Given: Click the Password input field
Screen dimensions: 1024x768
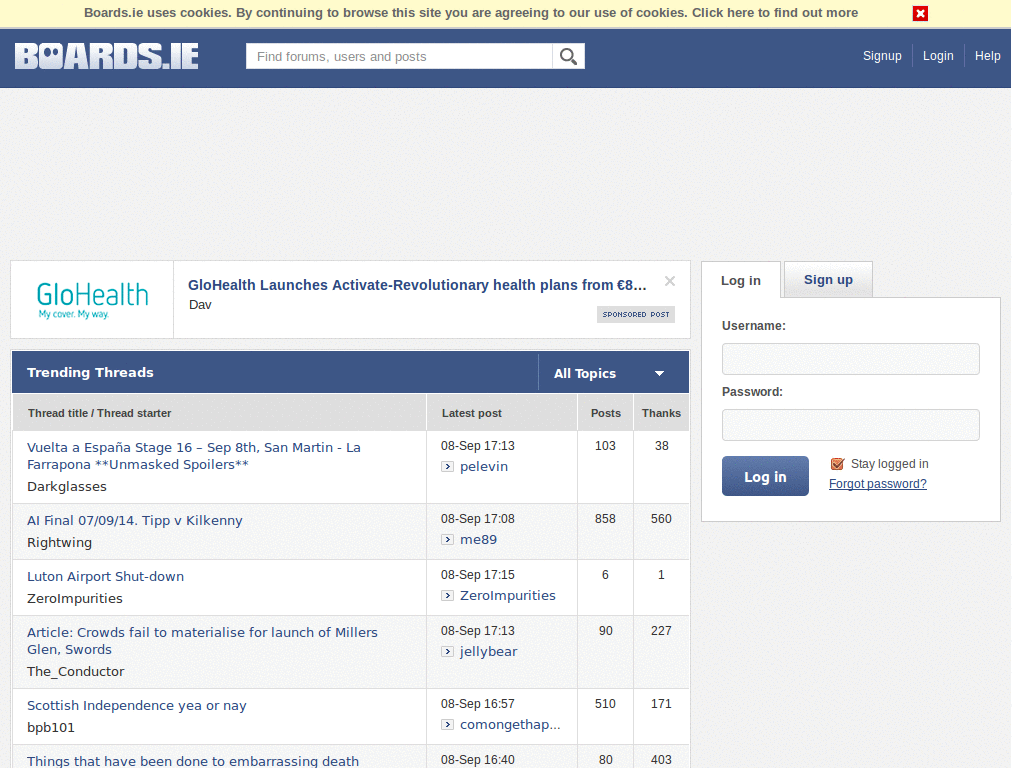Looking at the screenshot, I should 850,425.
